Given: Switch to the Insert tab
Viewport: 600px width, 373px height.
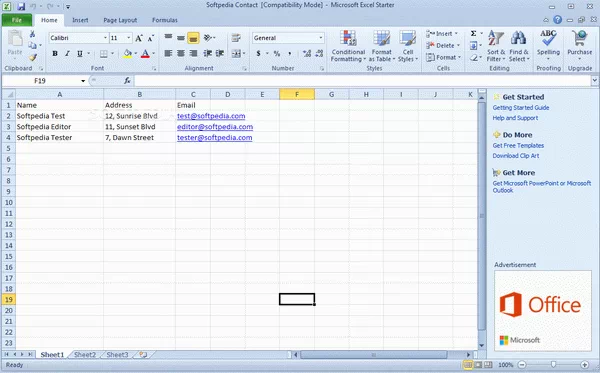Looking at the screenshot, I should pyautogui.click(x=80, y=20).
